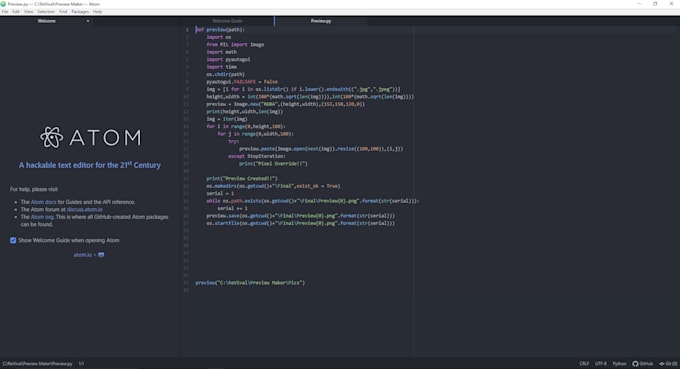Toggle Show Welcome Guide when opening Atom
680x369 pixels.
(x=13, y=240)
